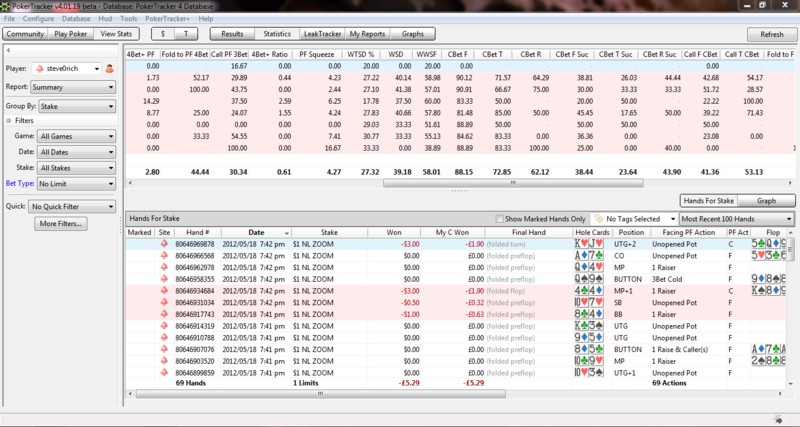This screenshot has height=427, width=800.
Task: Open the Database menu
Action: [76, 18]
